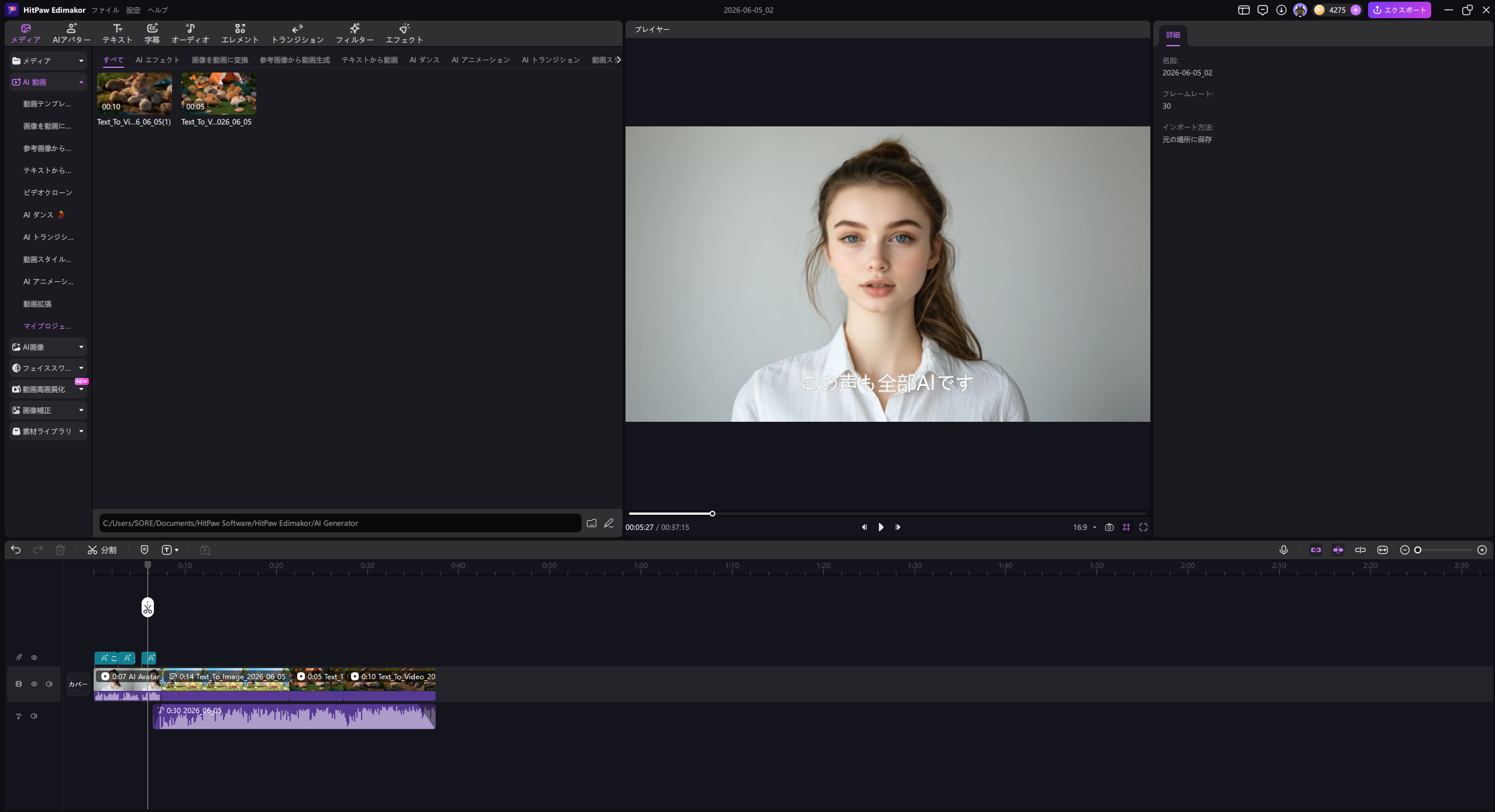Image resolution: width=1495 pixels, height=812 pixels.
Task: Open the エフェクト effects tool
Action: (404, 33)
